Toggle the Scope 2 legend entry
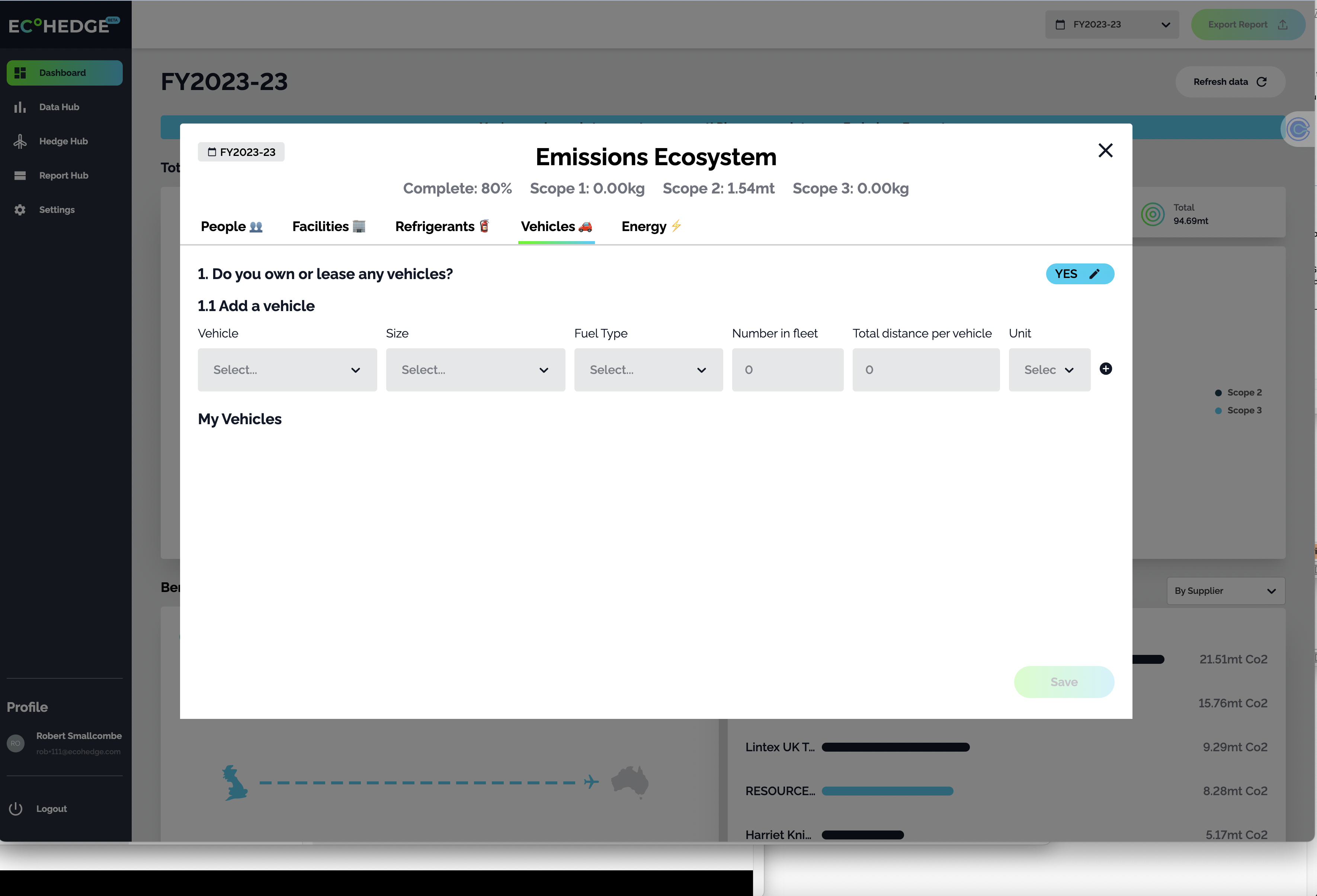This screenshot has width=1317, height=896. click(1239, 392)
